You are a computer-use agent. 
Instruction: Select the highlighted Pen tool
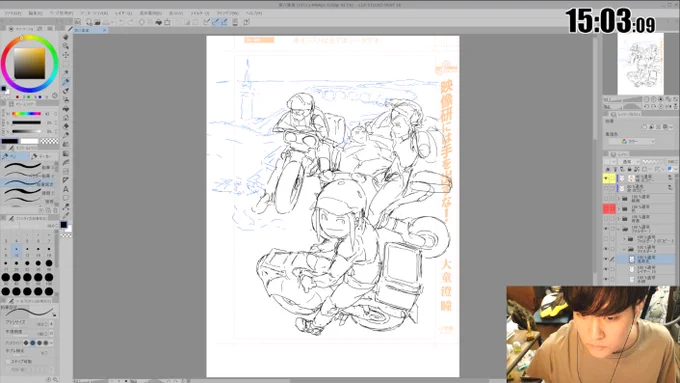(x=65, y=82)
